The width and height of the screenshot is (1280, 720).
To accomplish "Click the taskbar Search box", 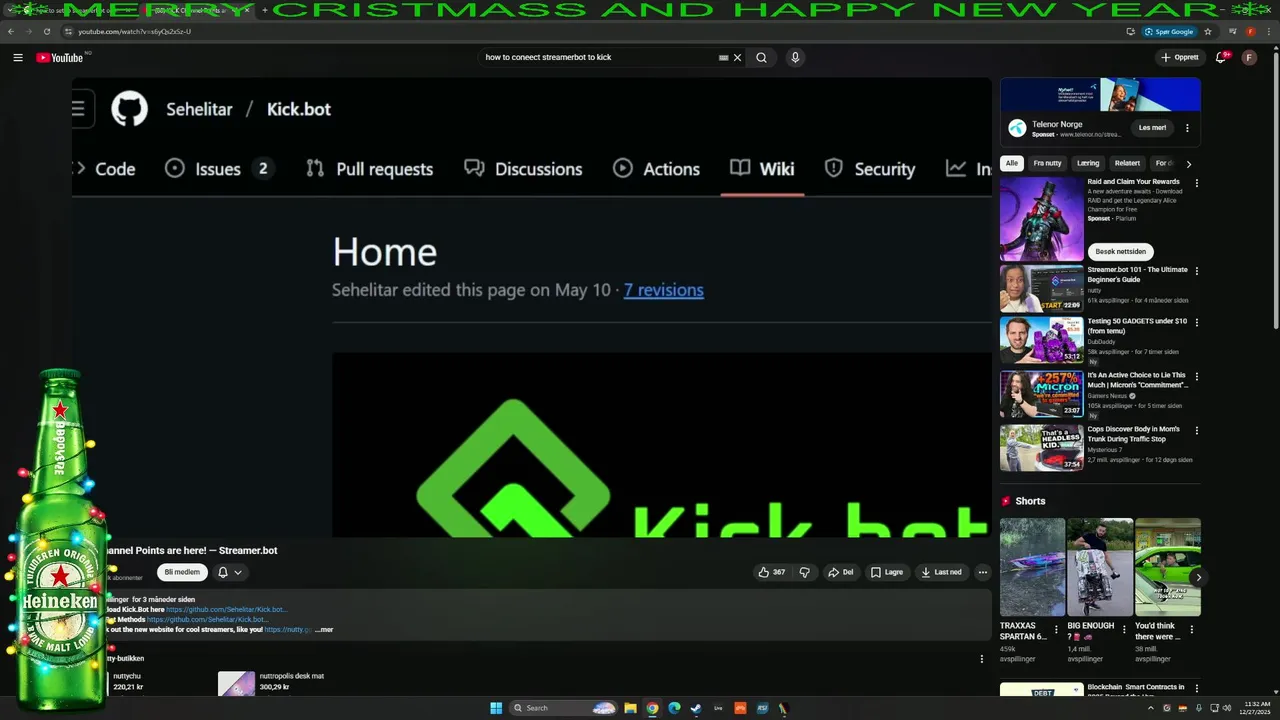I will click(x=563, y=708).
